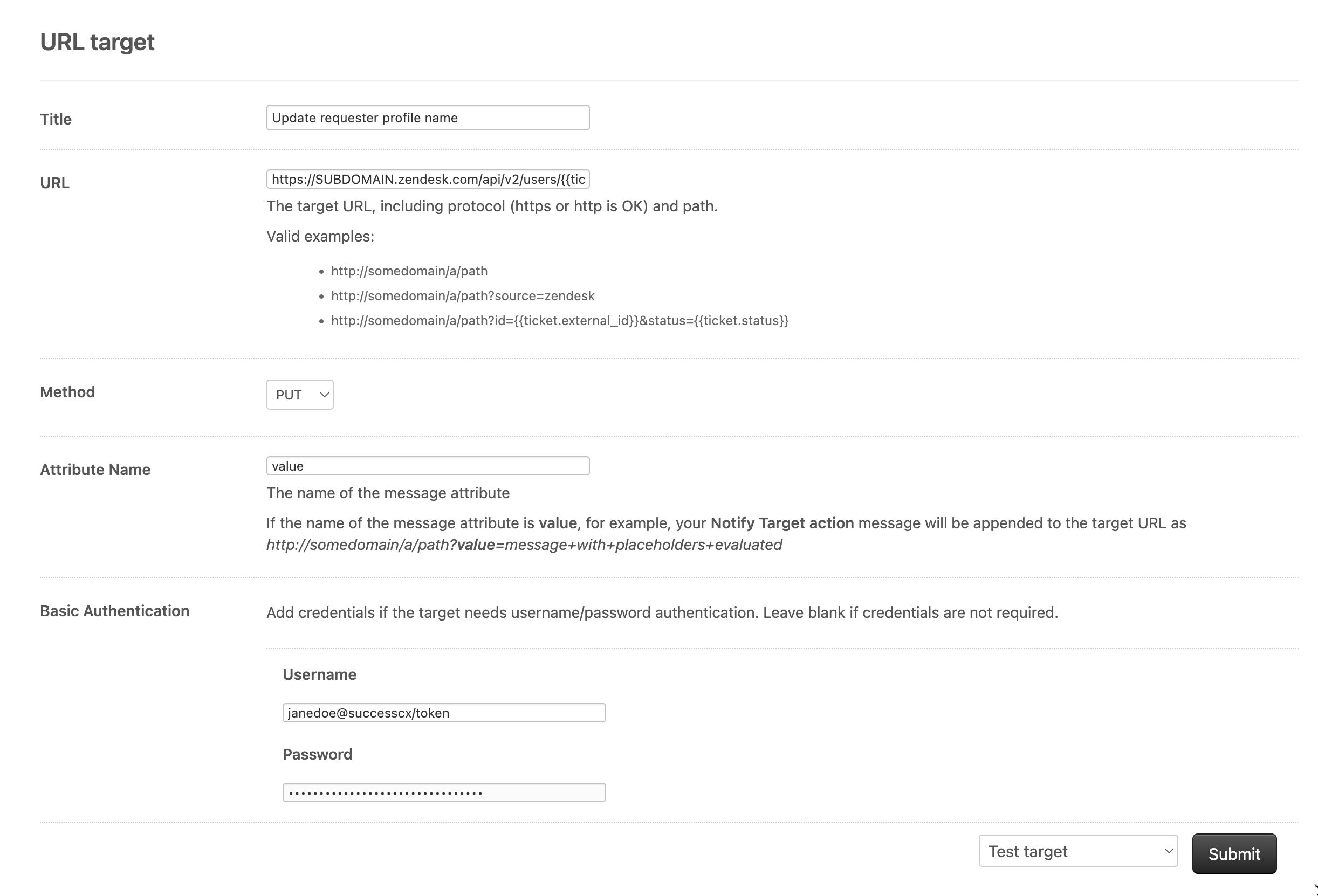This screenshot has width=1318, height=896.
Task: Click inside the Title input field
Action: (427, 118)
